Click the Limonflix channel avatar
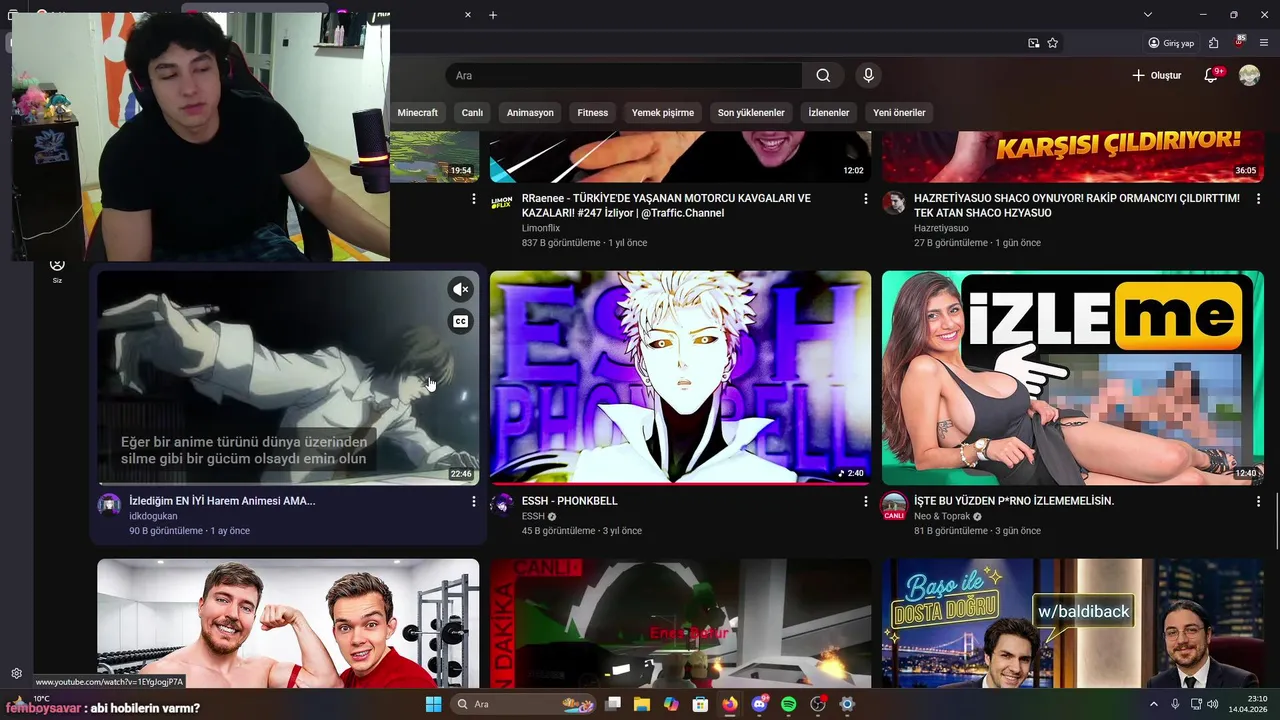The width and height of the screenshot is (1280, 720). coord(501,203)
